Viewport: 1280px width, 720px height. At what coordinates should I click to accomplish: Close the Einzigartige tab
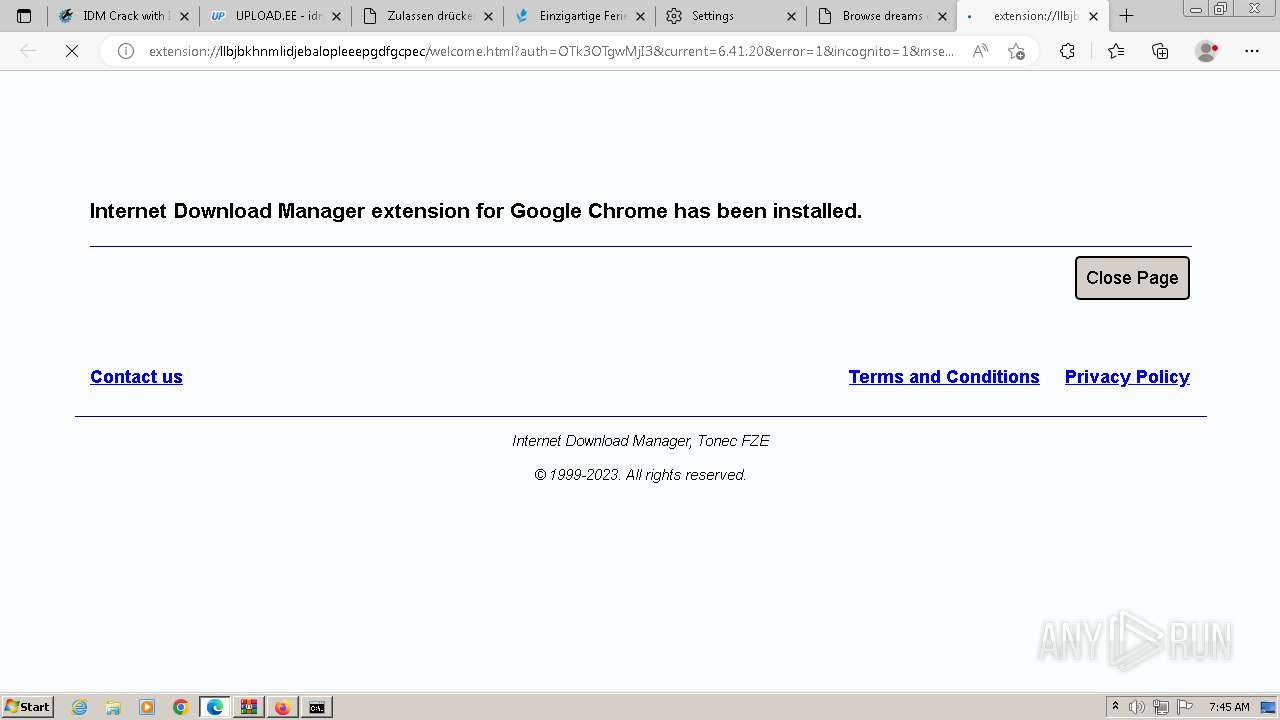[x=641, y=16]
